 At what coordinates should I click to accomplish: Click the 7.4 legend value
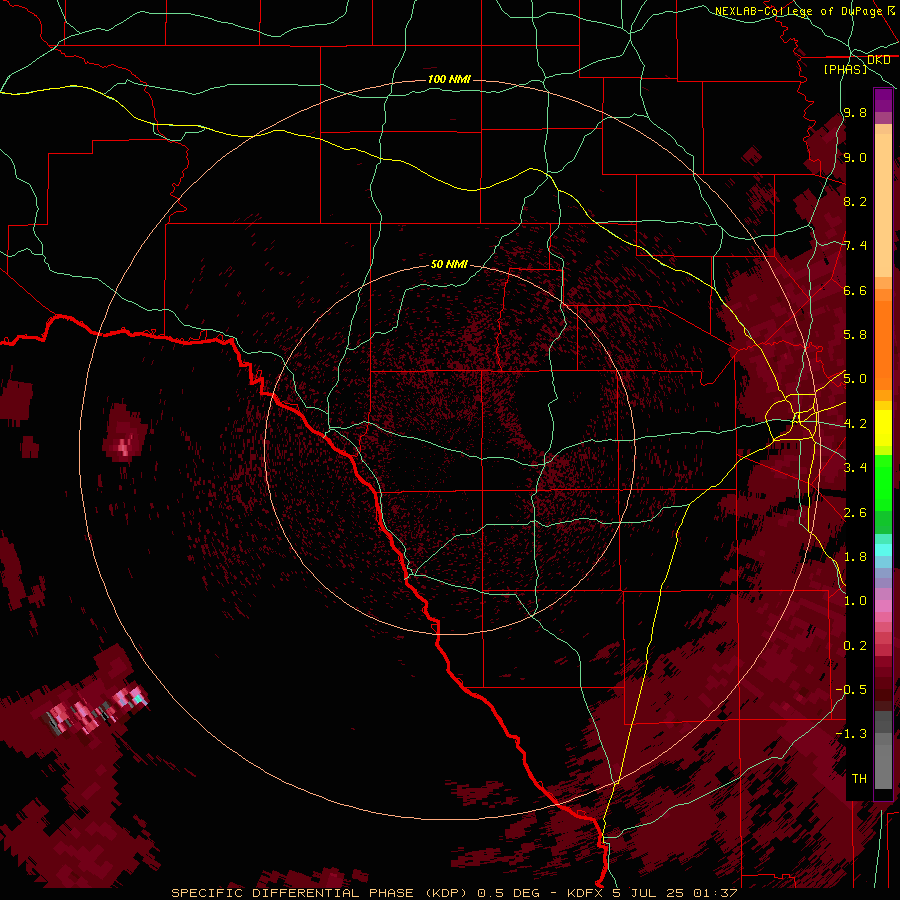click(855, 246)
